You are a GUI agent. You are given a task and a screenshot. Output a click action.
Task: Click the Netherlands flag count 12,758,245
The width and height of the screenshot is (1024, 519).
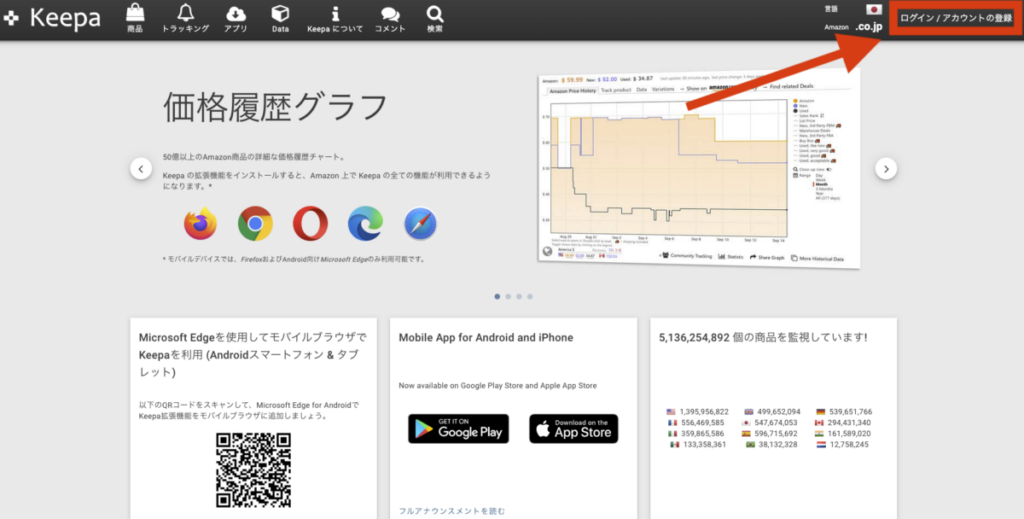[843, 445]
